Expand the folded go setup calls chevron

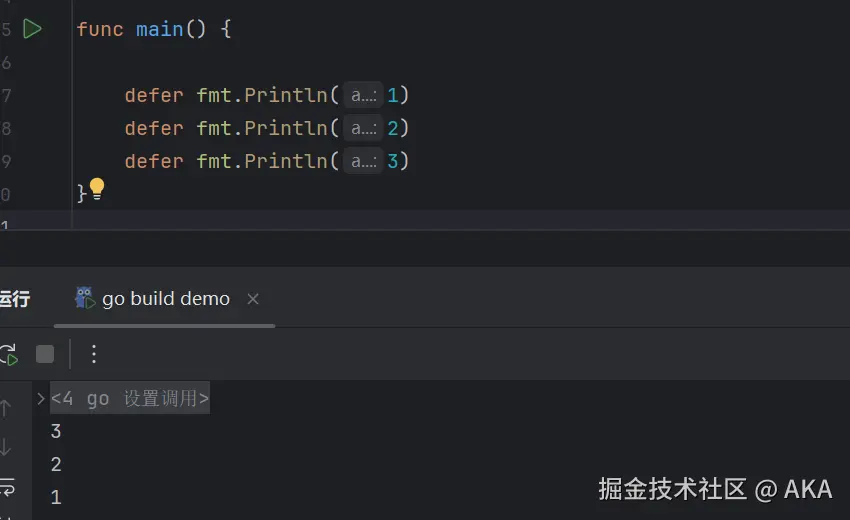click(x=41, y=398)
